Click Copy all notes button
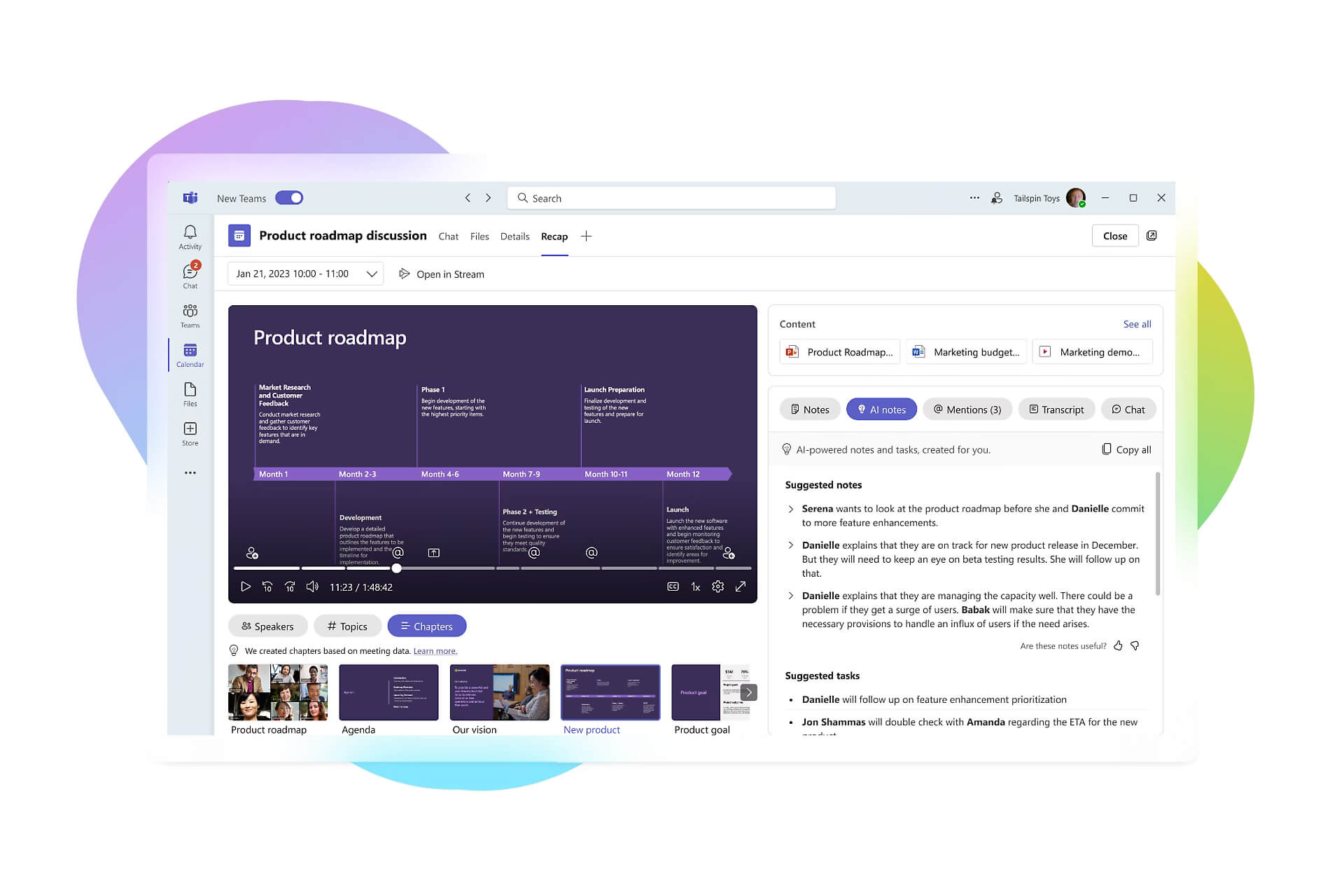Screen dimensions: 1344x896 pos(1126,449)
